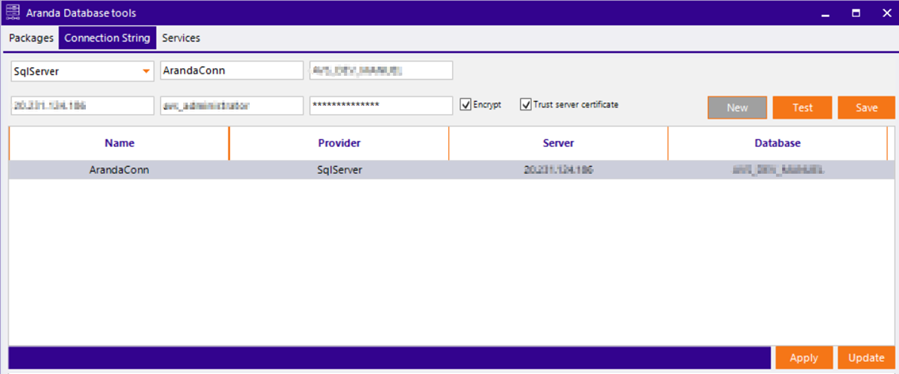
Task: Click the New button
Action: pyautogui.click(x=737, y=107)
